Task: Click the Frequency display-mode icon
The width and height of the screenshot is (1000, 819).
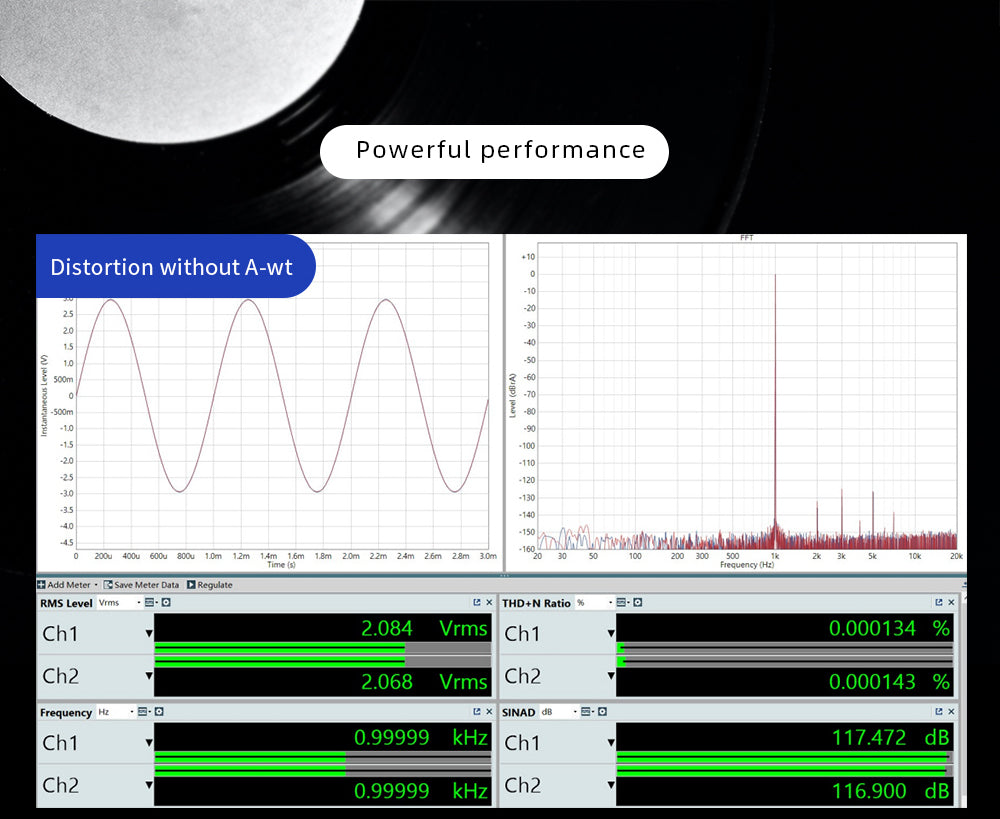Action: coord(143,712)
